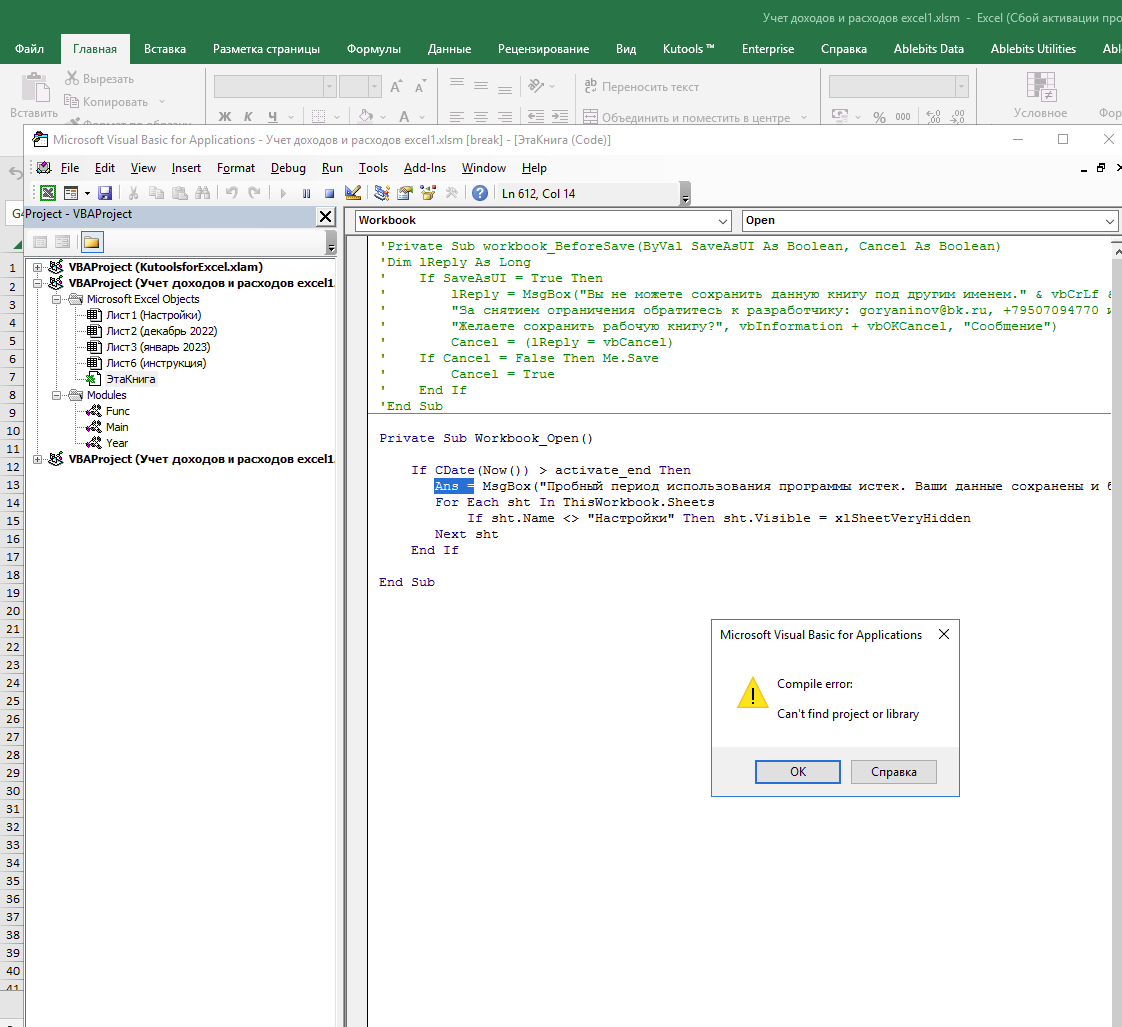
Task: Click the Break pause icon
Action: pos(306,193)
